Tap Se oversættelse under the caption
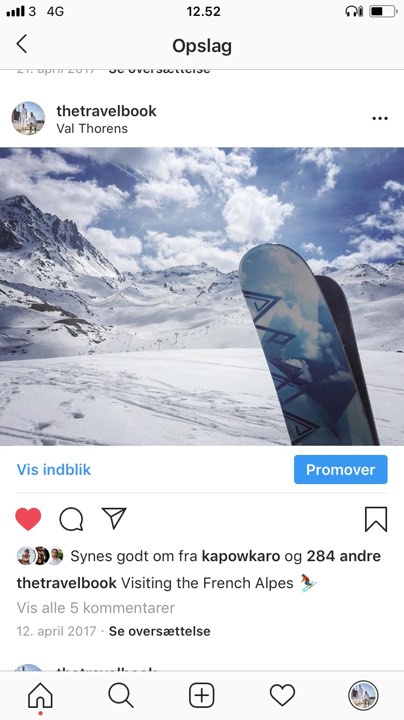 (x=159, y=631)
